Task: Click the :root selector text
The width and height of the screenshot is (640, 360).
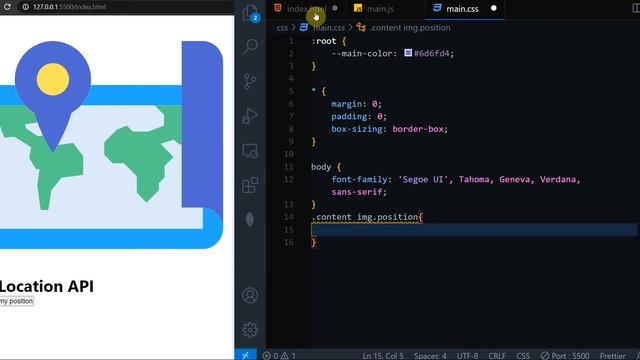Action: (324, 41)
